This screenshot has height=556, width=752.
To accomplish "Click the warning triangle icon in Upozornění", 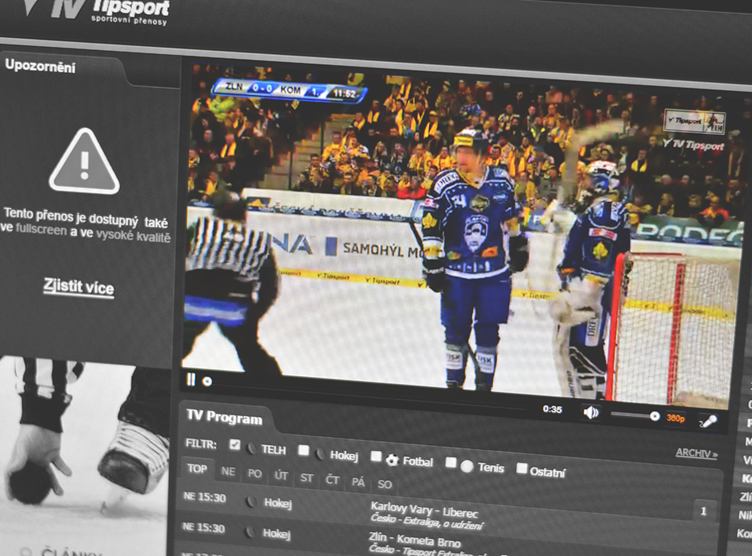I will point(84,162).
